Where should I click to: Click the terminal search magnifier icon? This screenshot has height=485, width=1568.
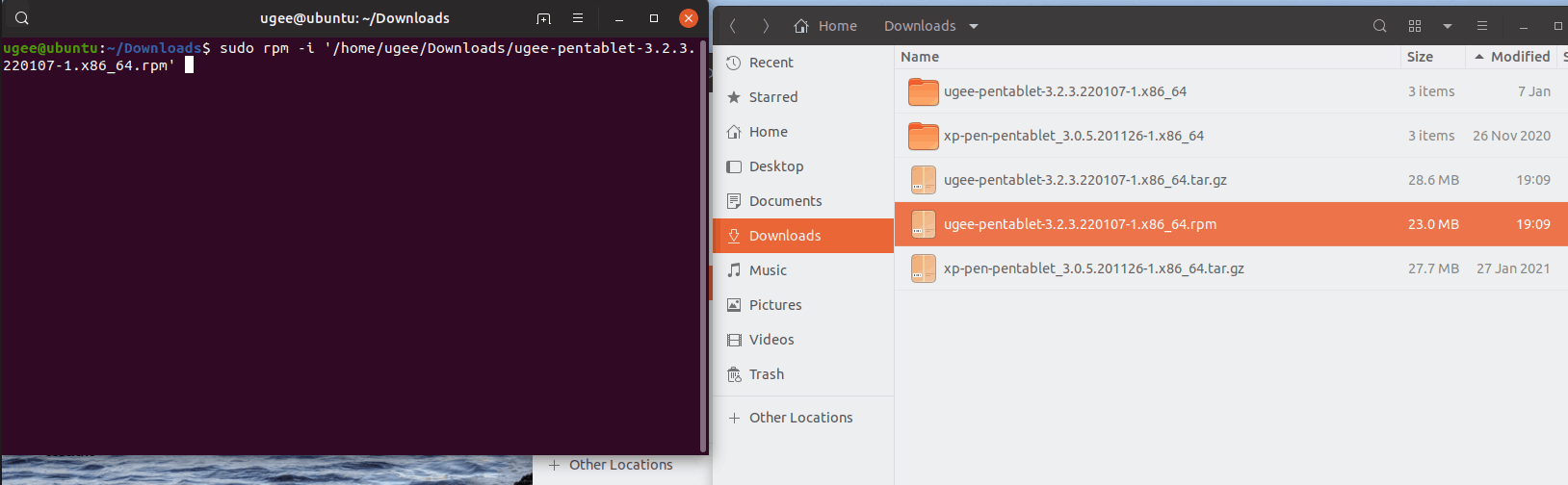pos(22,18)
